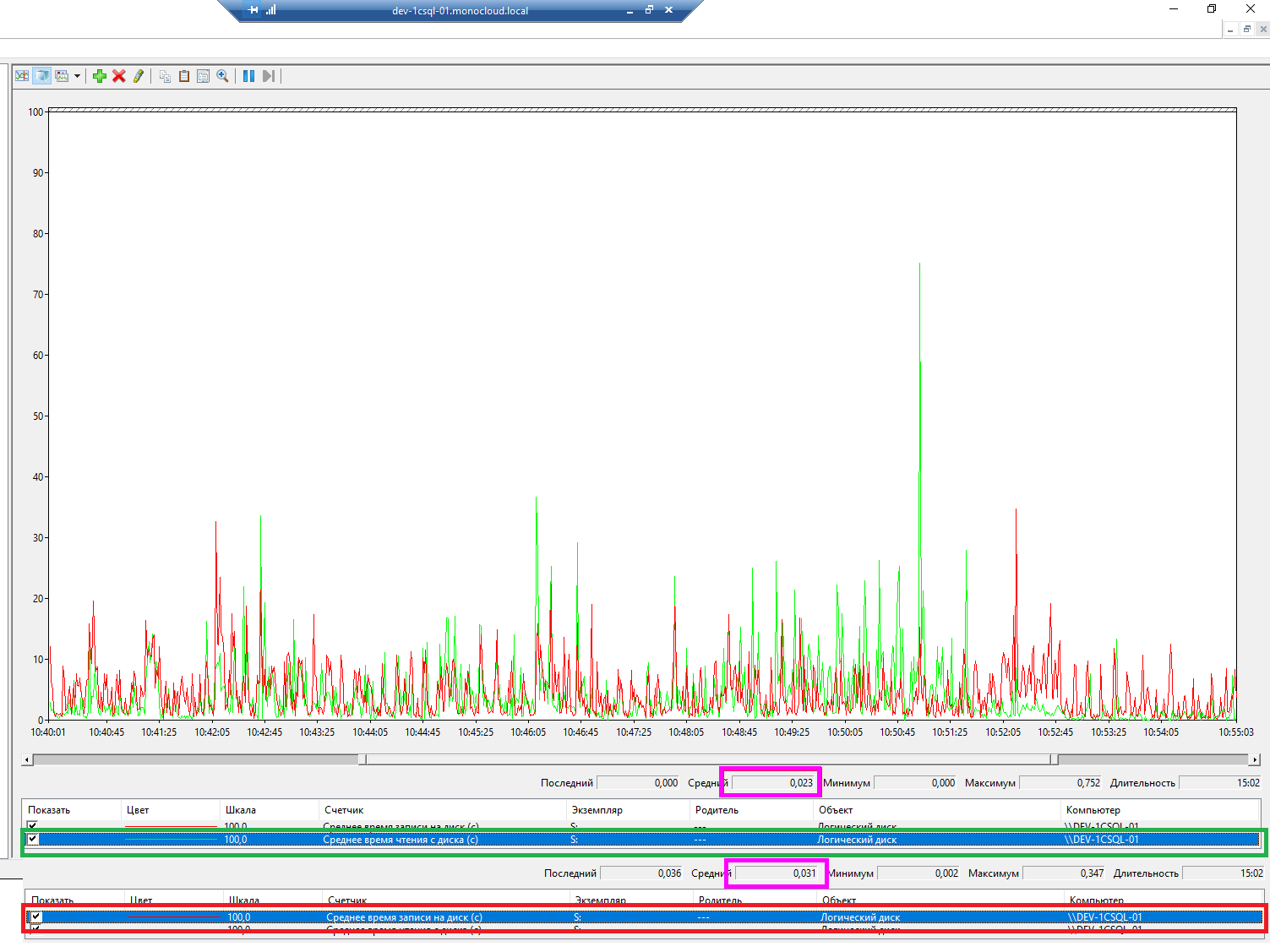Switch to View Log Data mode
This screenshot has height=952, width=1270.
click(x=42, y=76)
